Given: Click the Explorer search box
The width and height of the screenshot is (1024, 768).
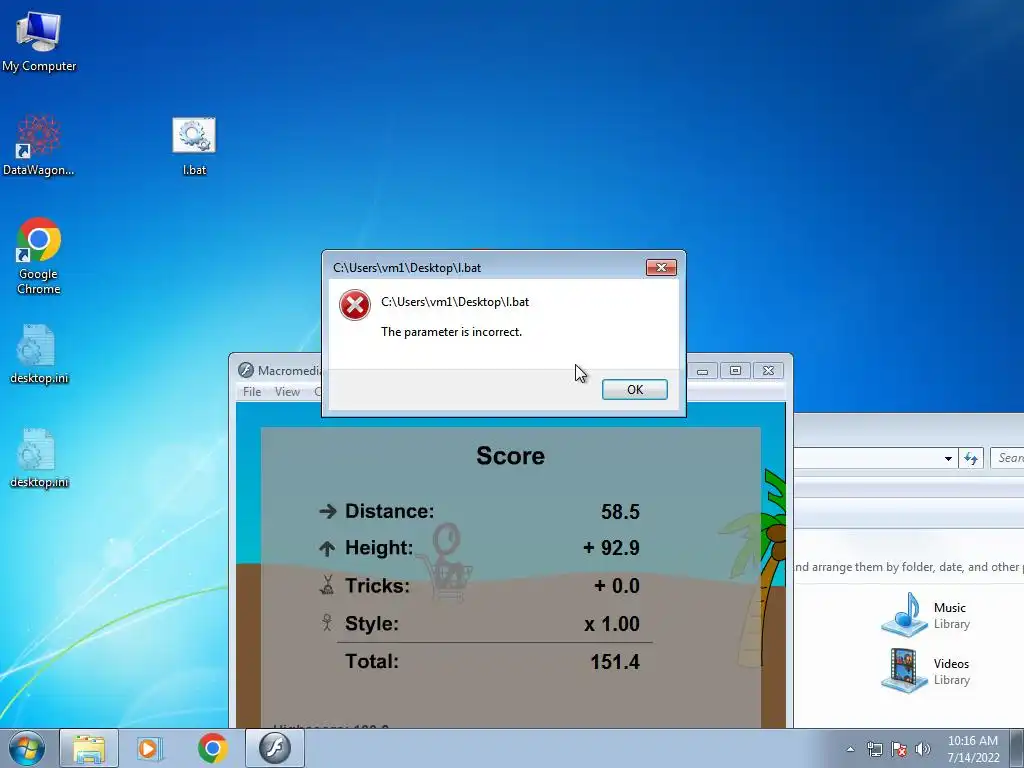Looking at the screenshot, I should 1007,458.
